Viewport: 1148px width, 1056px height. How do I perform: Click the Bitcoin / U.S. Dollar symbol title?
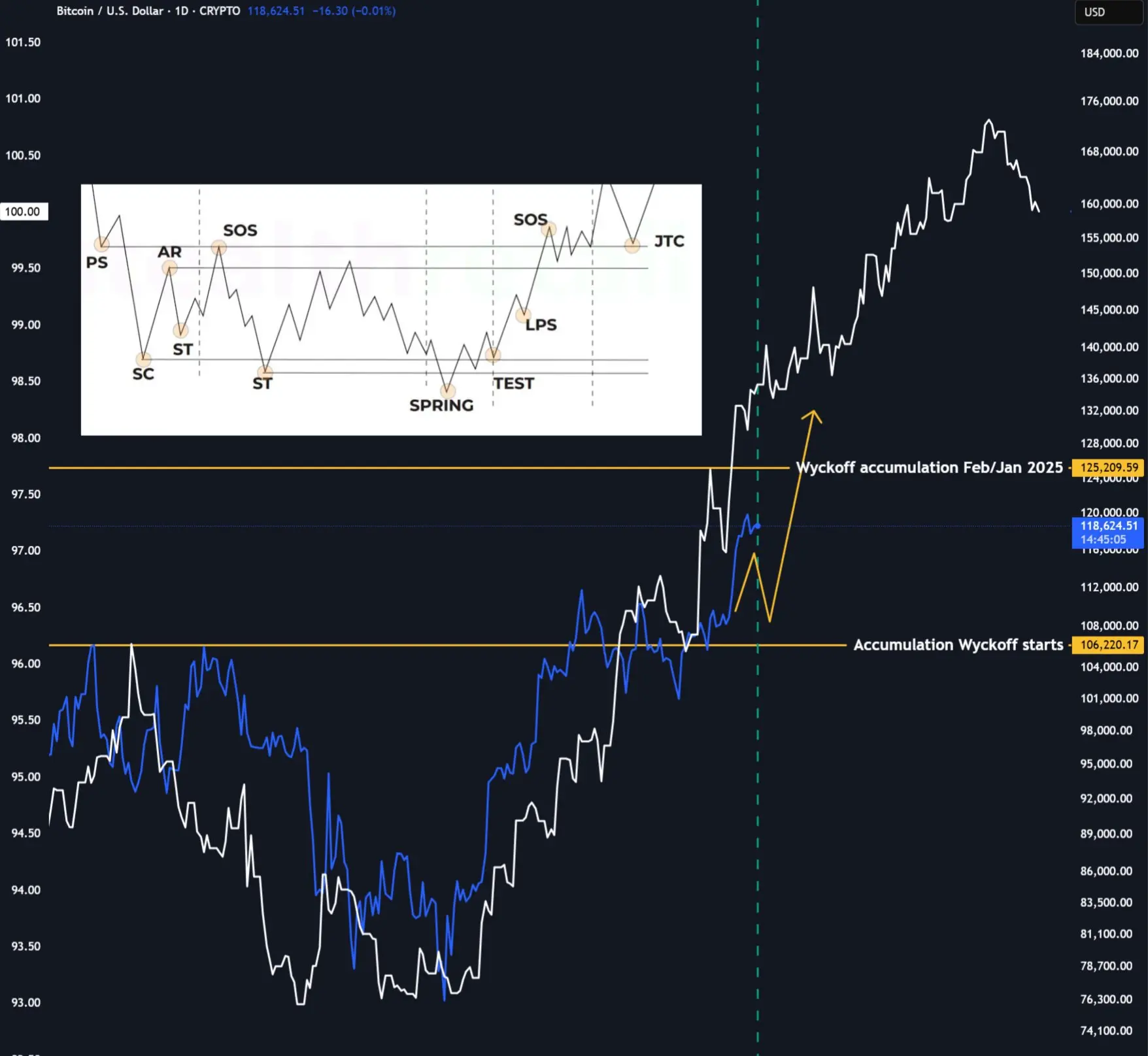pos(110,11)
